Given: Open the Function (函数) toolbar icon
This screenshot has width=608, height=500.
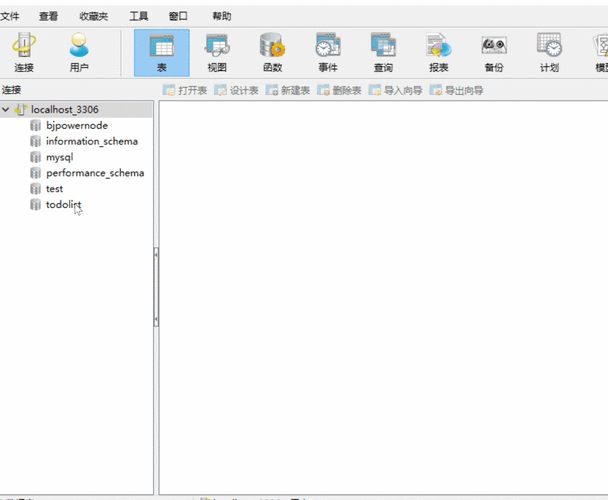Looking at the screenshot, I should [272, 52].
